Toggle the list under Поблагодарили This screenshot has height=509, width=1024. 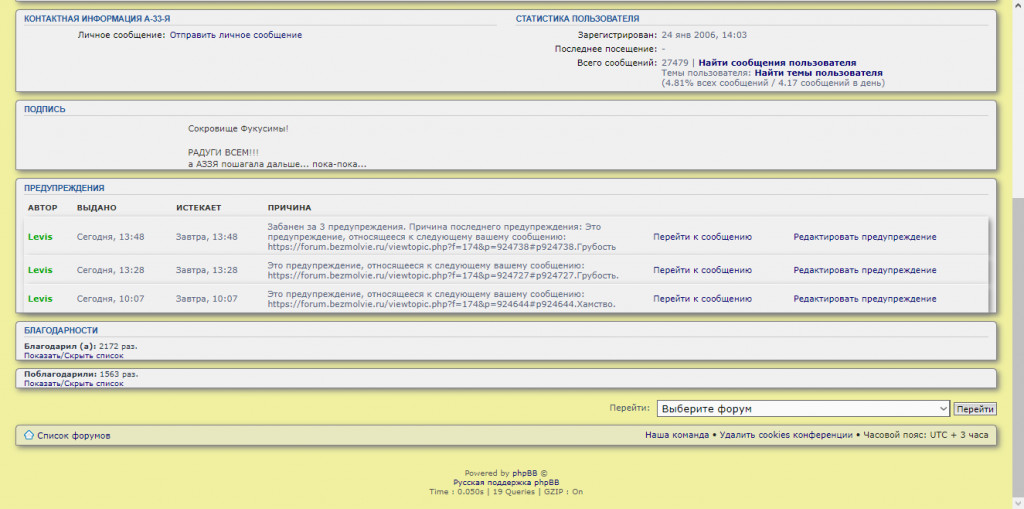pyautogui.click(x=74, y=384)
